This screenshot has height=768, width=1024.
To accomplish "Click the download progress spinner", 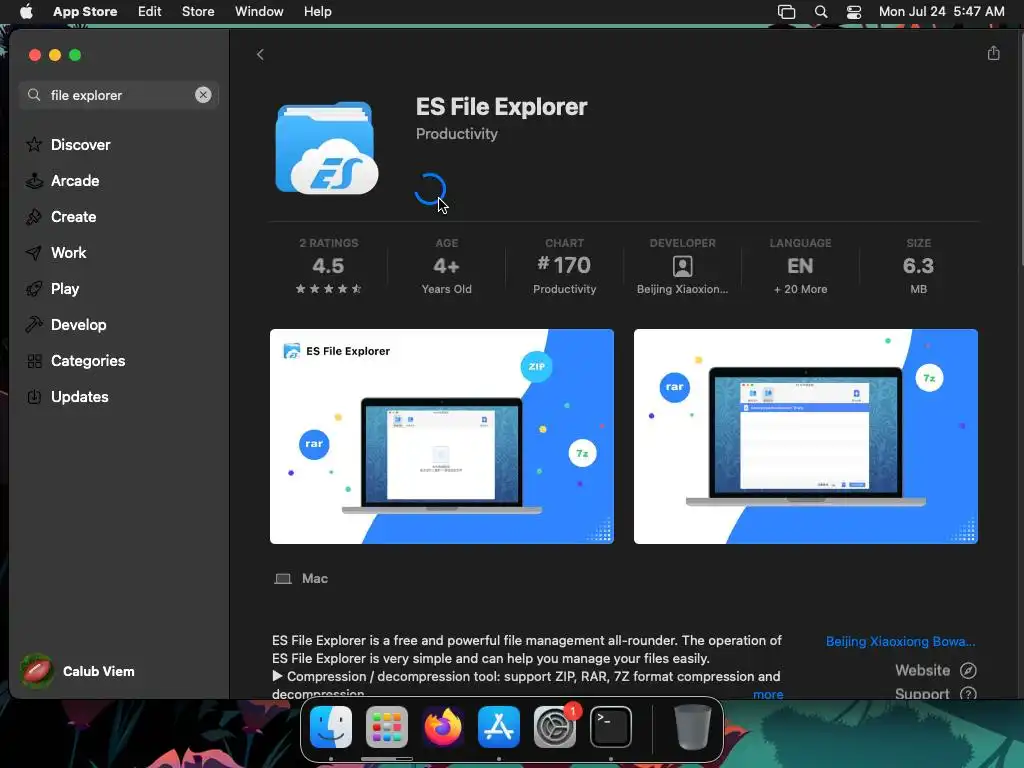I will coord(430,189).
